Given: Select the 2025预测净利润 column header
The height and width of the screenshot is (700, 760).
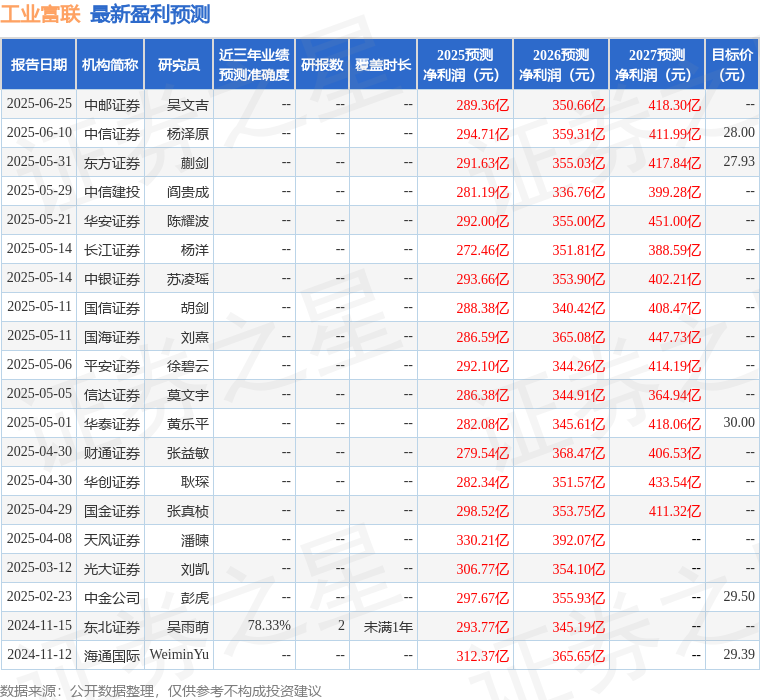Looking at the screenshot, I should [x=465, y=65].
